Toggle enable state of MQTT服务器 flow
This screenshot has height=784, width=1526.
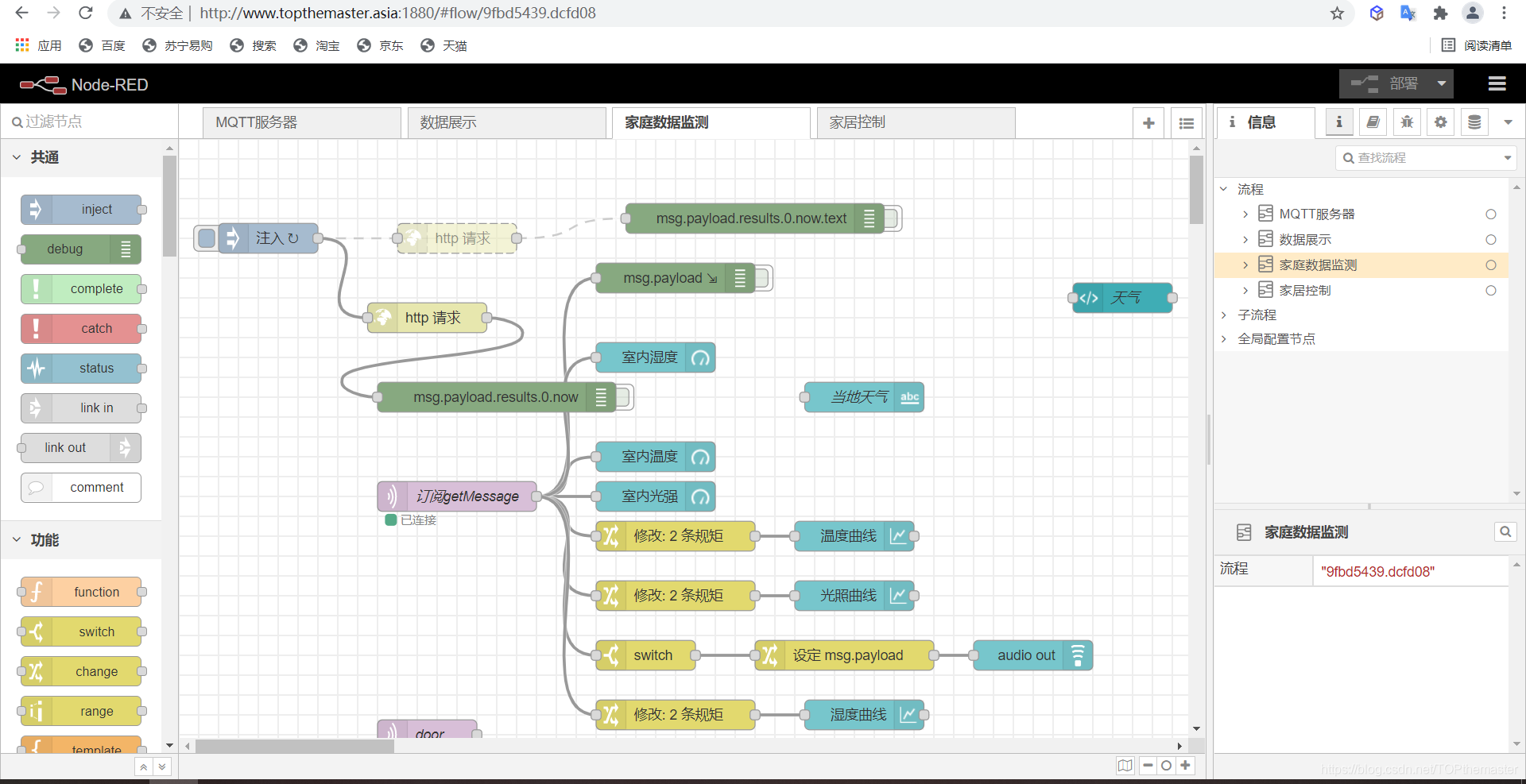point(1491,214)
